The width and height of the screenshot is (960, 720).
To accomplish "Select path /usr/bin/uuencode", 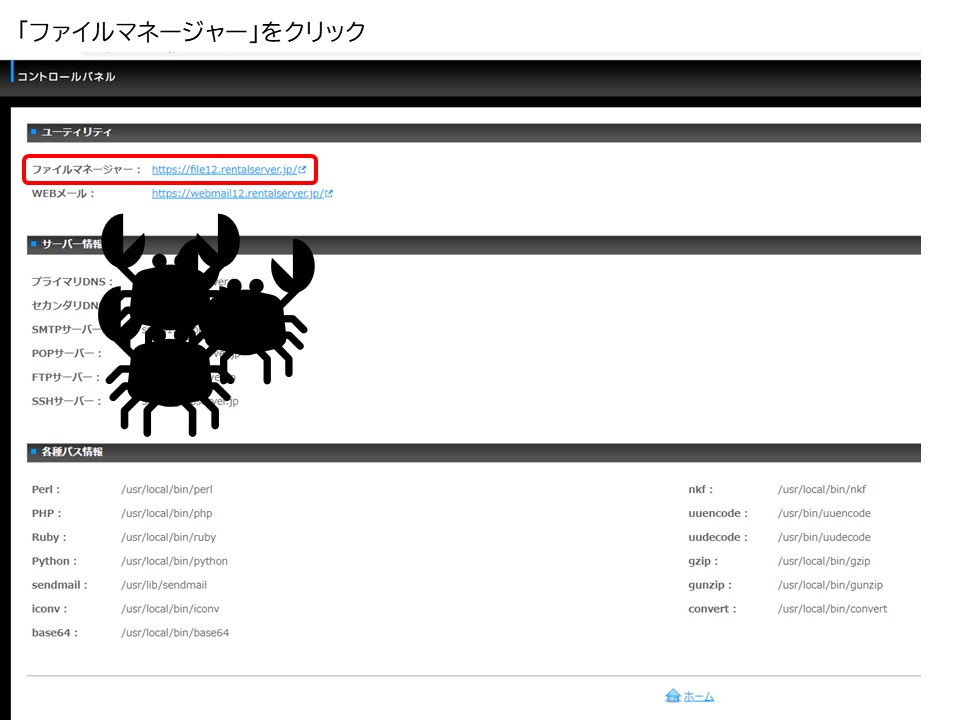I will (x=824, y=513).
